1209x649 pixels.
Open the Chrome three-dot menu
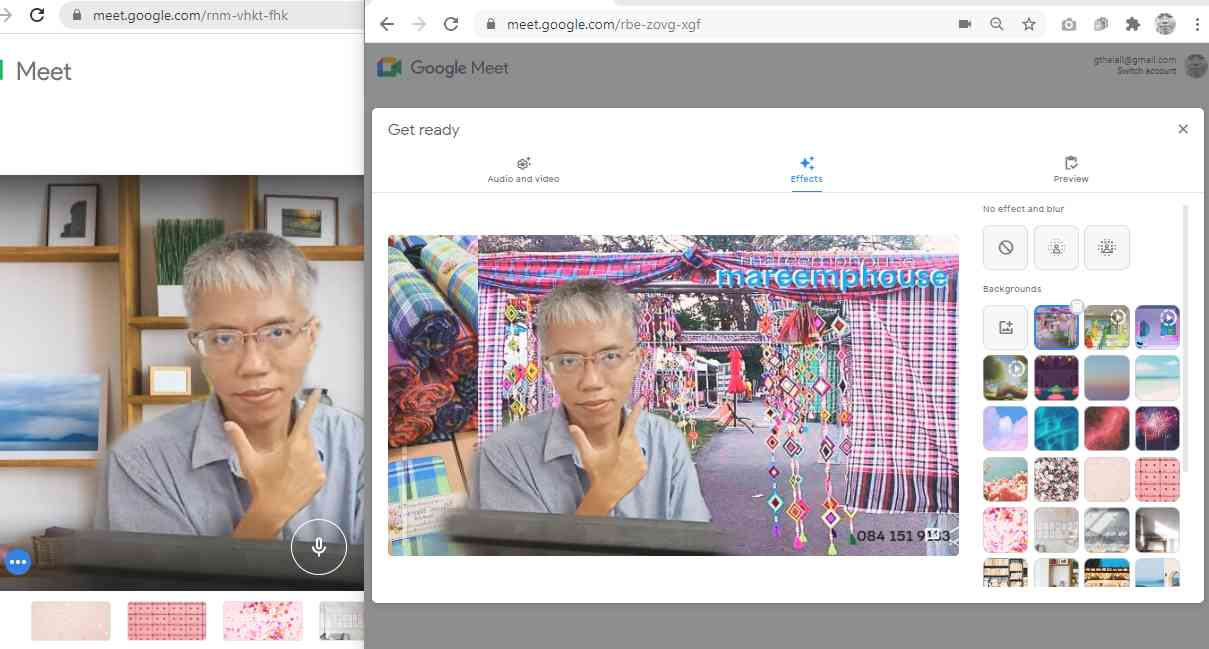(1197, 24)
